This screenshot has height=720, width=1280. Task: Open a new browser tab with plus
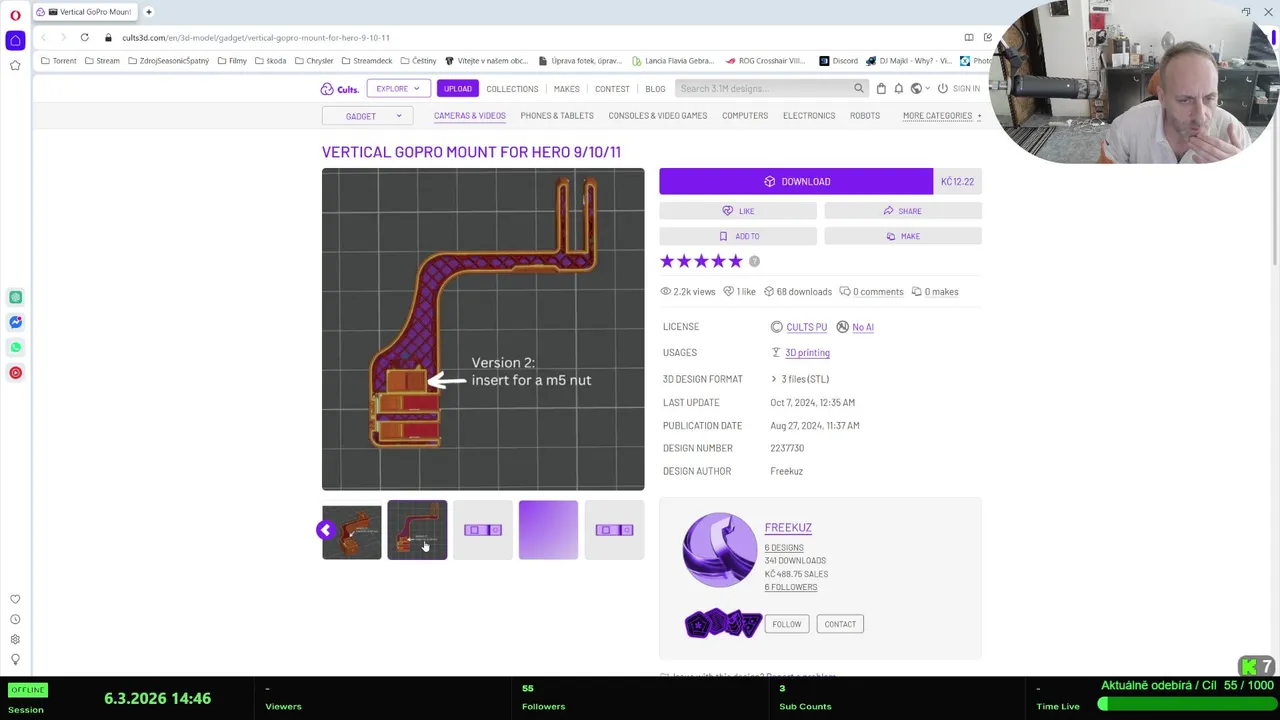pos(148,12)
